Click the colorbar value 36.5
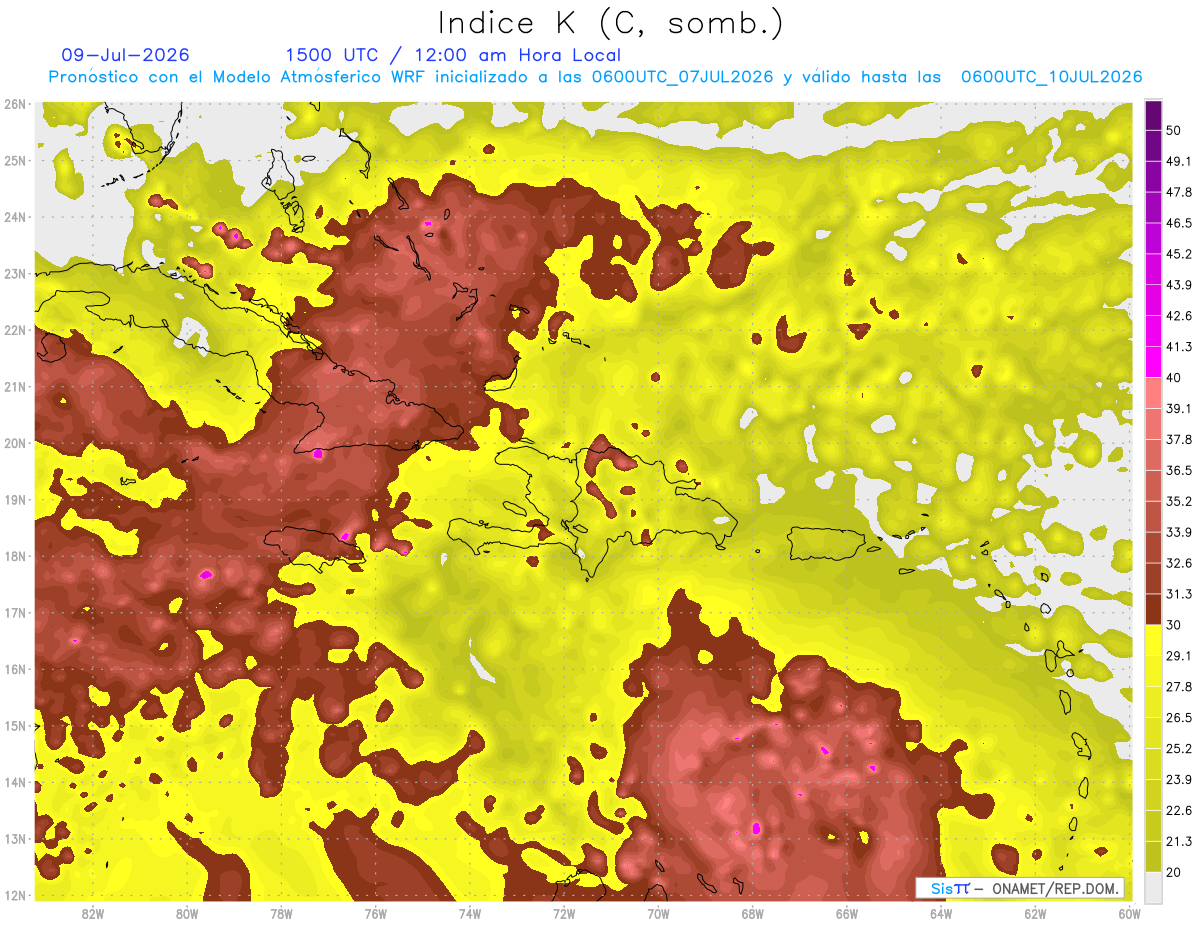The width and height of the screenshot is (1200, 927). tap(1179, 470)
